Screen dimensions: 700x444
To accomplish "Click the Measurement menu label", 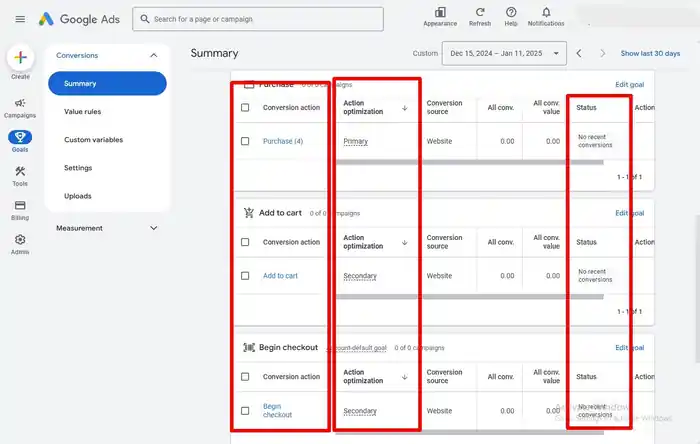I will click(79, 228).
